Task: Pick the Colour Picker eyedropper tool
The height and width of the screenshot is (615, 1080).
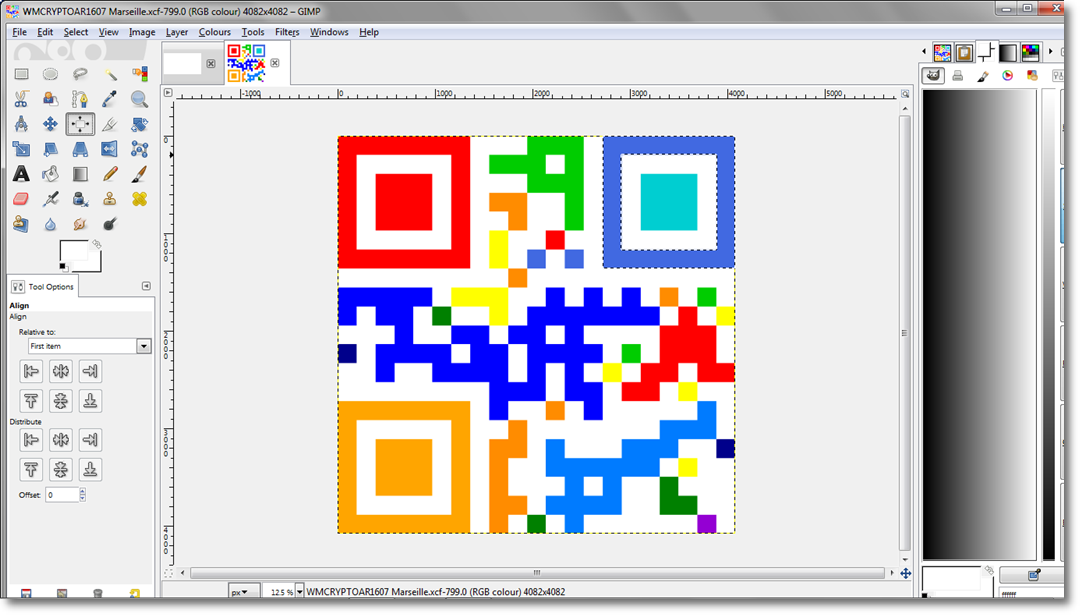Action: (x=110, y=99)
